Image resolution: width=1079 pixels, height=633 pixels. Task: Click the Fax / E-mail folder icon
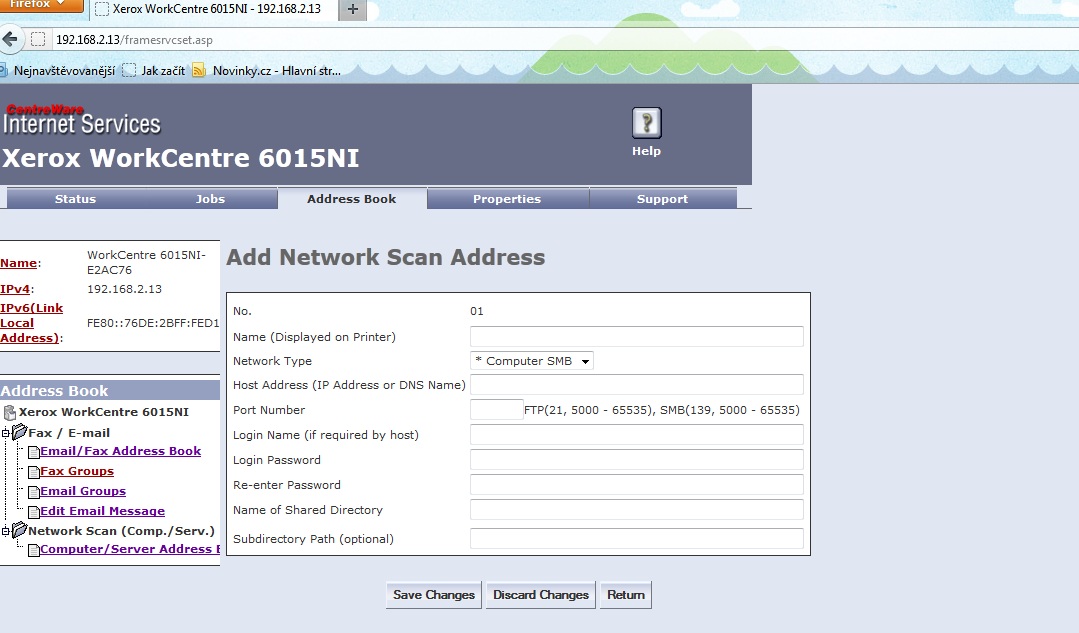coord(19,432)
